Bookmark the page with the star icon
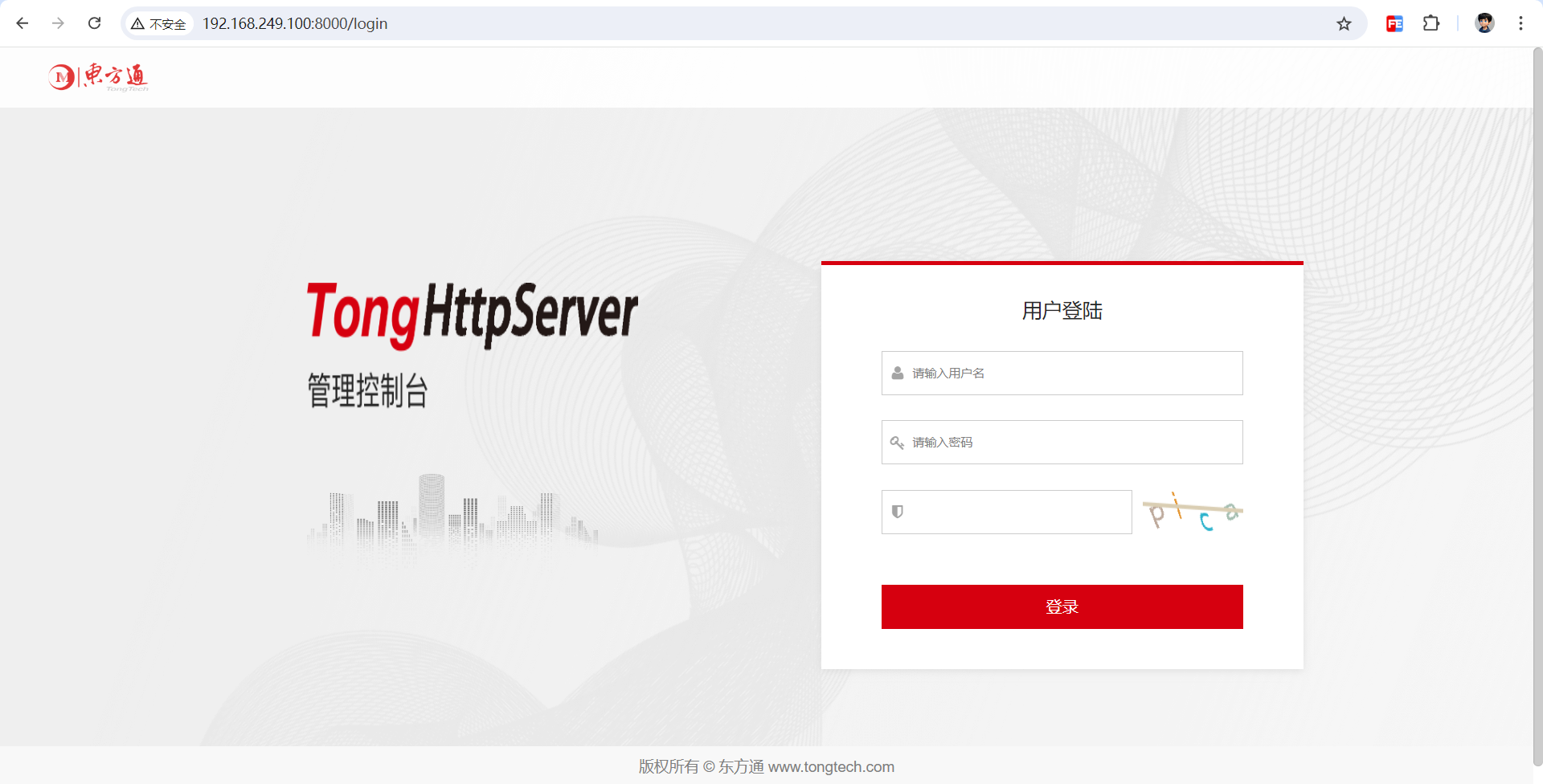 1344,23
